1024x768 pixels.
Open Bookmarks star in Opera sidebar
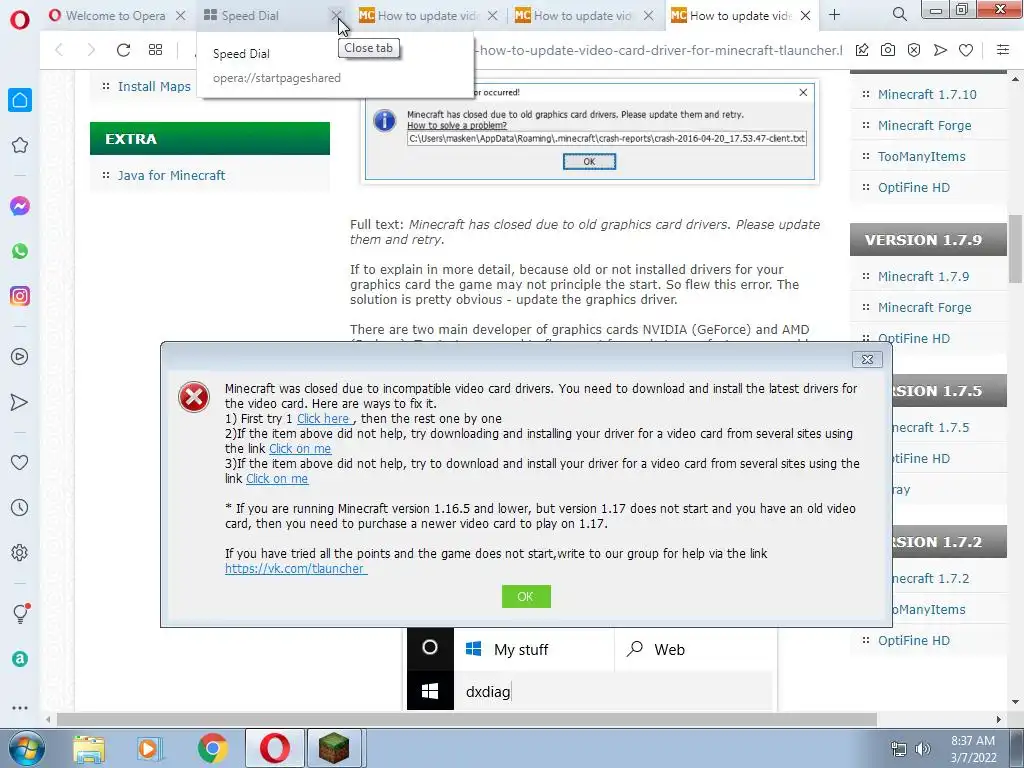20,145
